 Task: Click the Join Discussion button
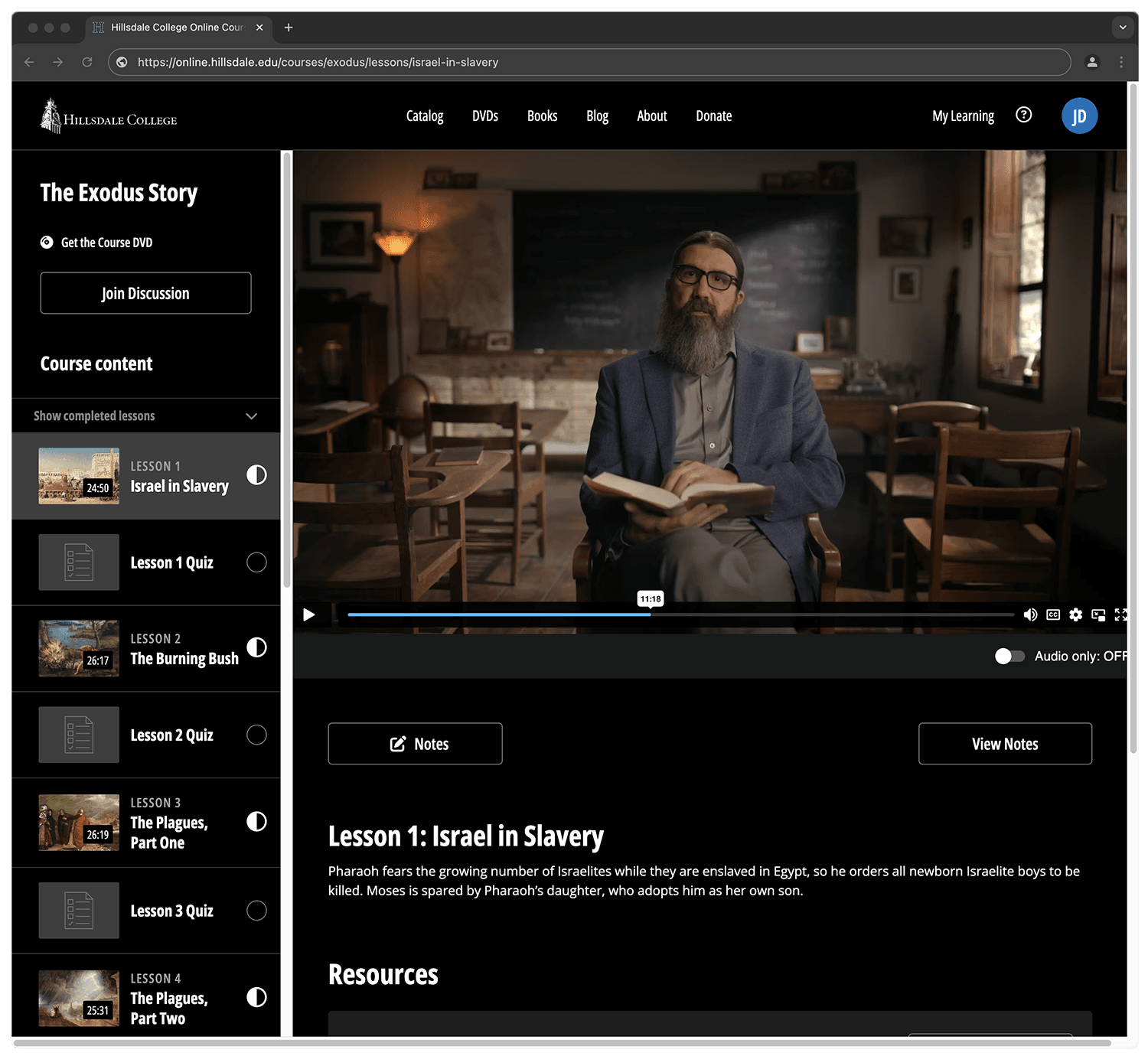(x=145, y=293)
